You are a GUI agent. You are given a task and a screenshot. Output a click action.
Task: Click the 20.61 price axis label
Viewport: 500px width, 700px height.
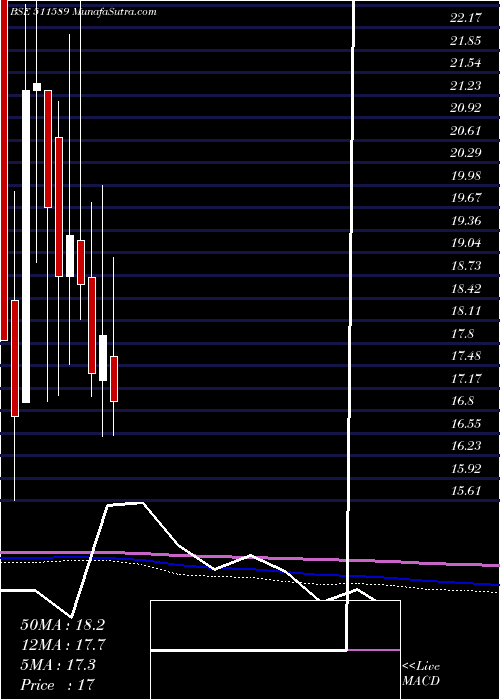[466, 131]
